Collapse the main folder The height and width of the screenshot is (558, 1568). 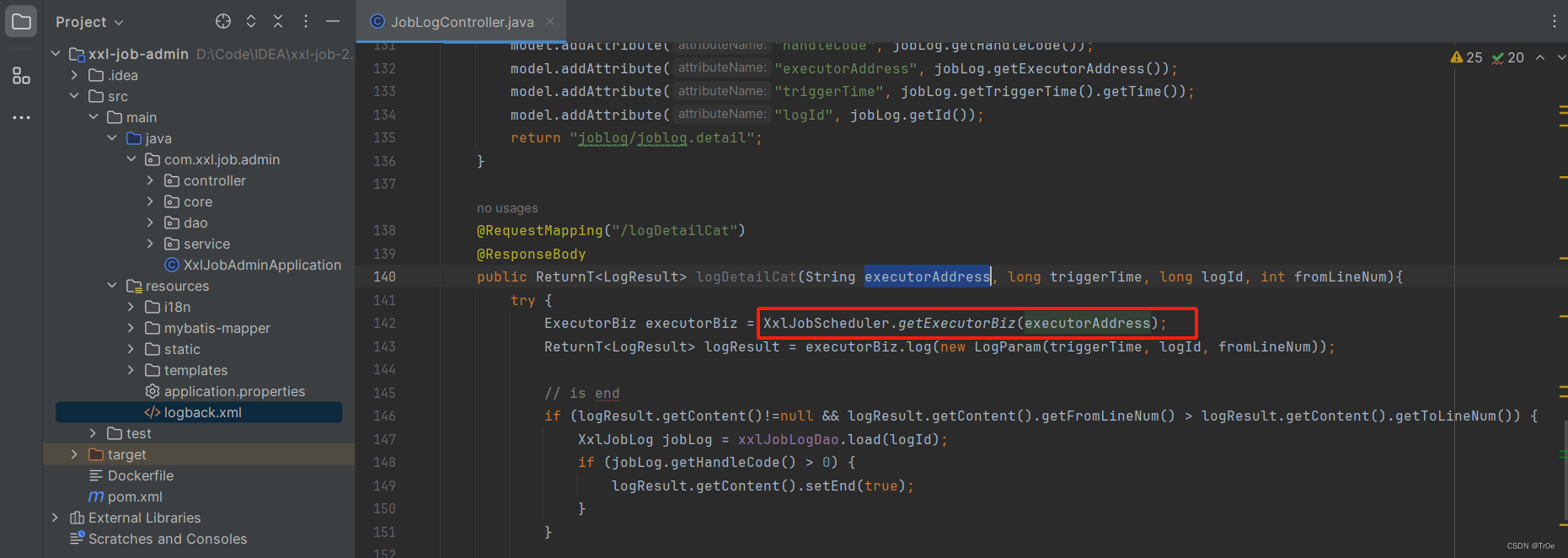[94, 117]
